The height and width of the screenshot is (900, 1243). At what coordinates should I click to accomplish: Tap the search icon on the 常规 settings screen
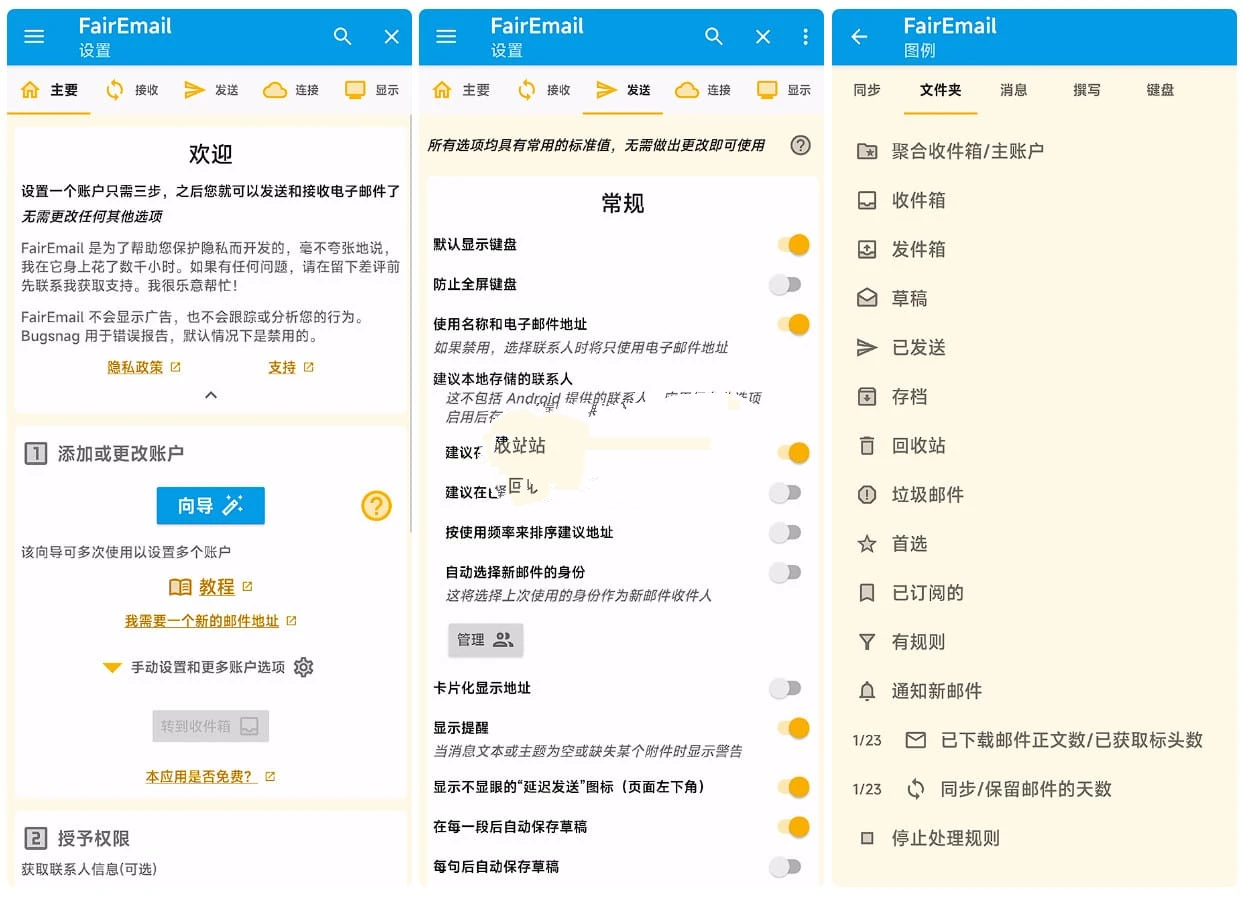714,37
